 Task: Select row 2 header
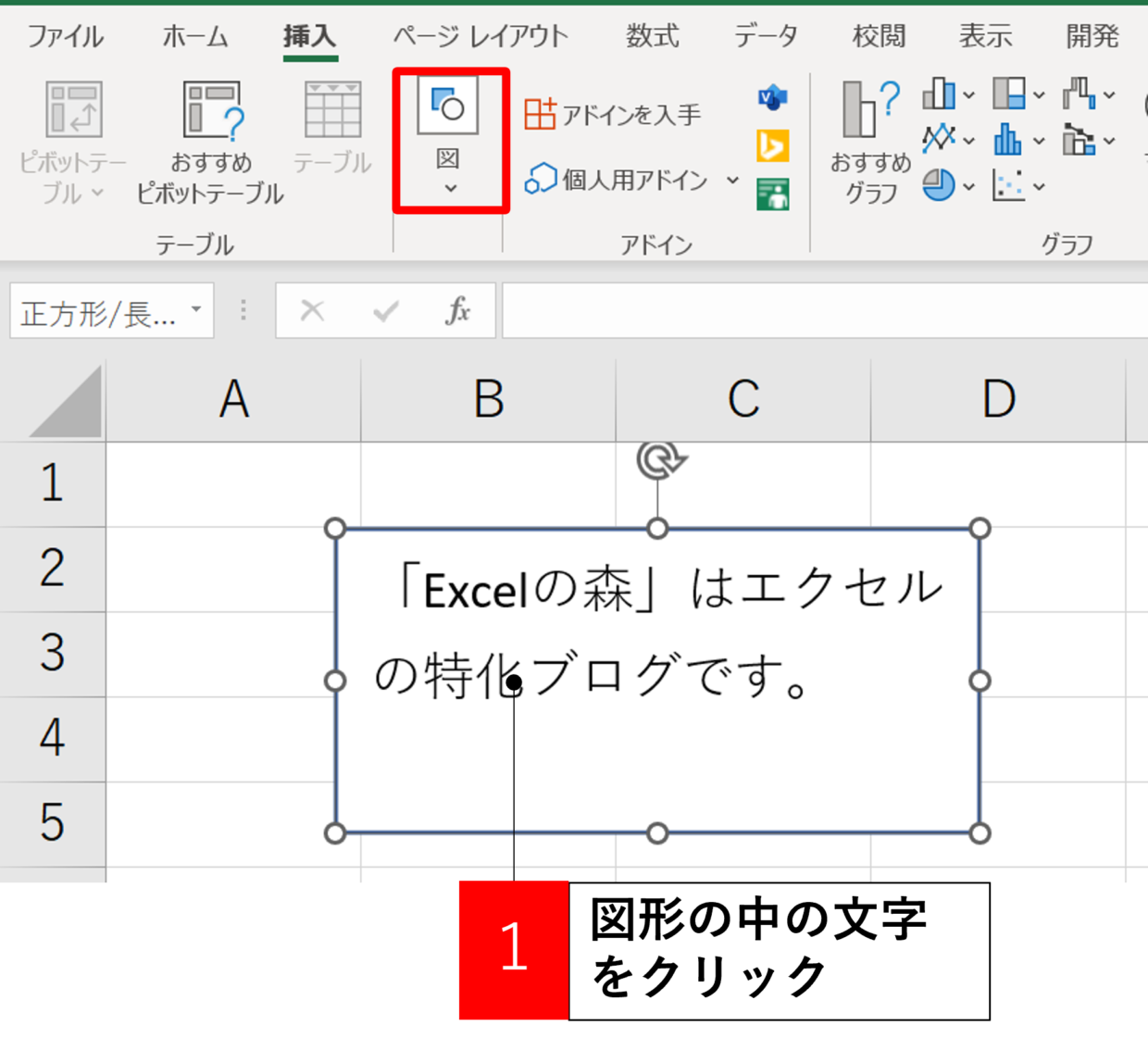(x=53, y=569)
